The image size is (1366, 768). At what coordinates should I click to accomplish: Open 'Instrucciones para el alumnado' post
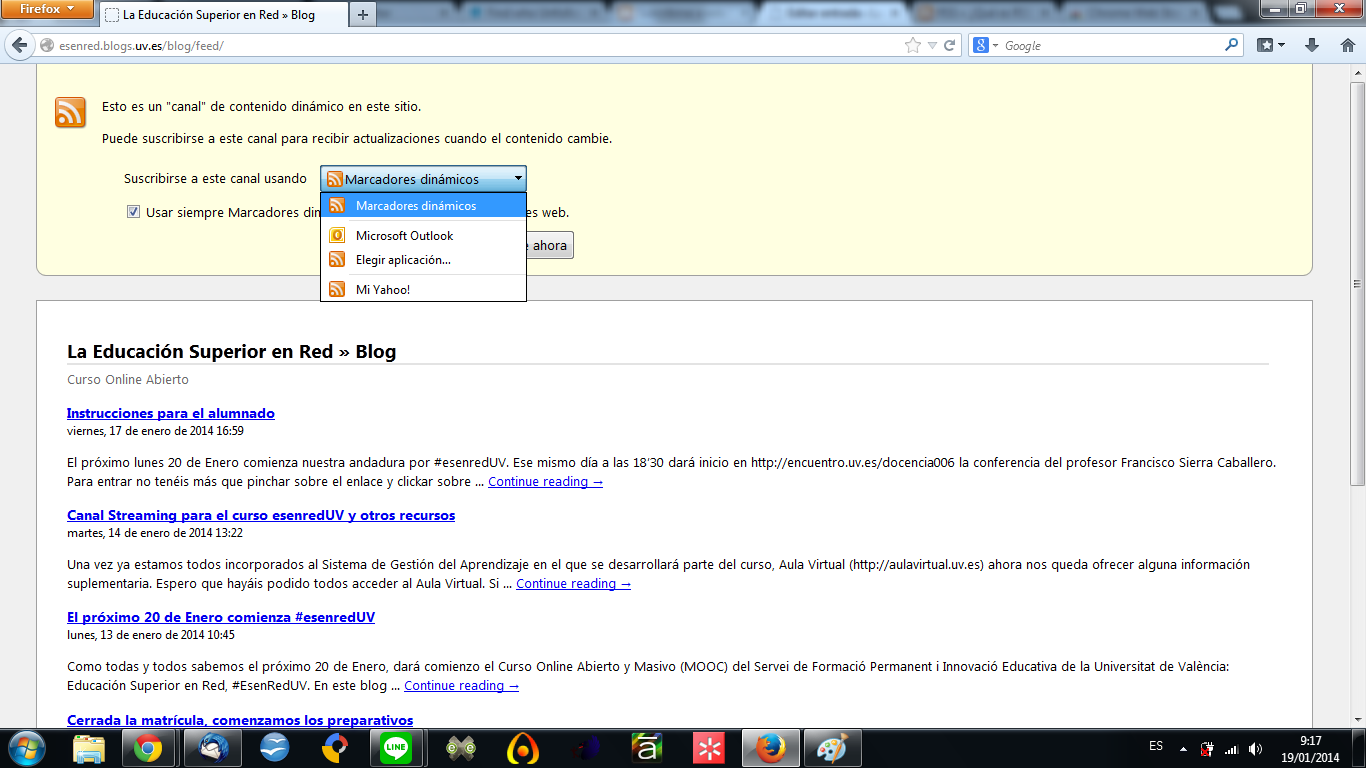pos(169,413)
